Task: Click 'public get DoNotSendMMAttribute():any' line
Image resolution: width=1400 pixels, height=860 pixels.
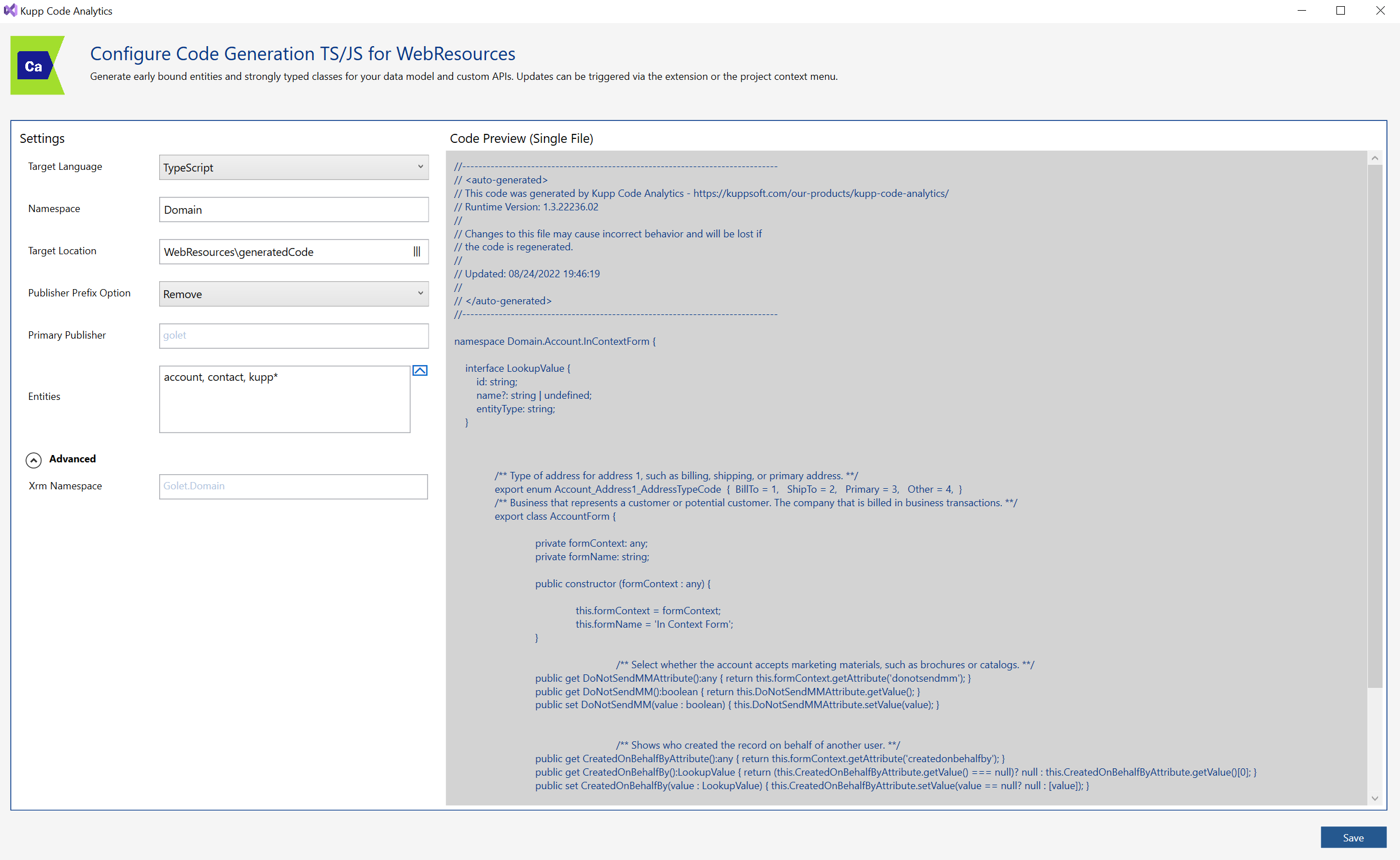Action: point(753,678)
